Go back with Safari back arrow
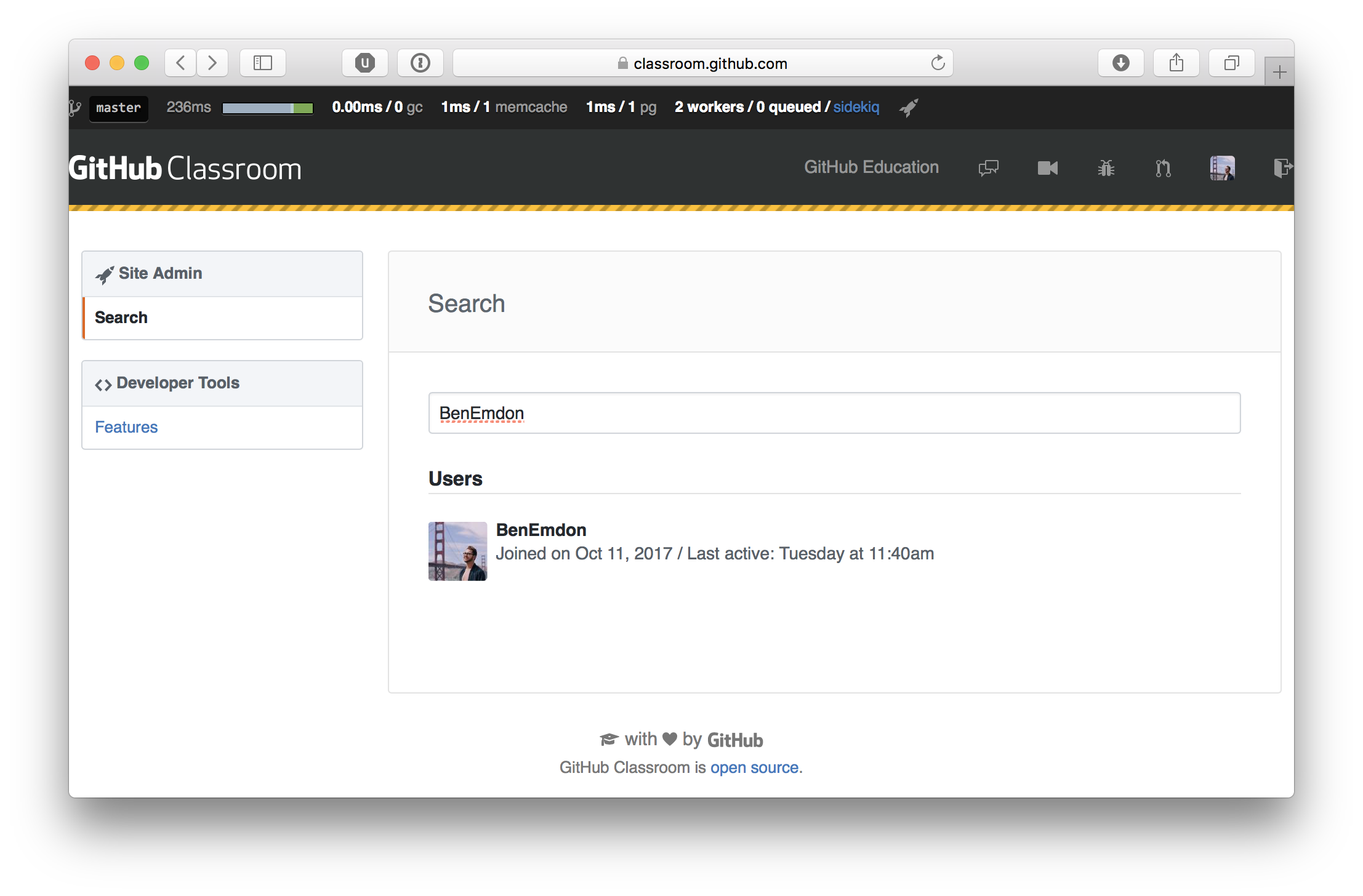Viewport: 1363px width, 896px height. pos(180,63)
